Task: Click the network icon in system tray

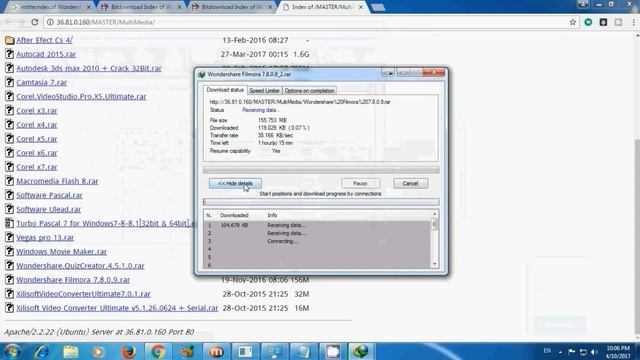Action: point(583,352)
